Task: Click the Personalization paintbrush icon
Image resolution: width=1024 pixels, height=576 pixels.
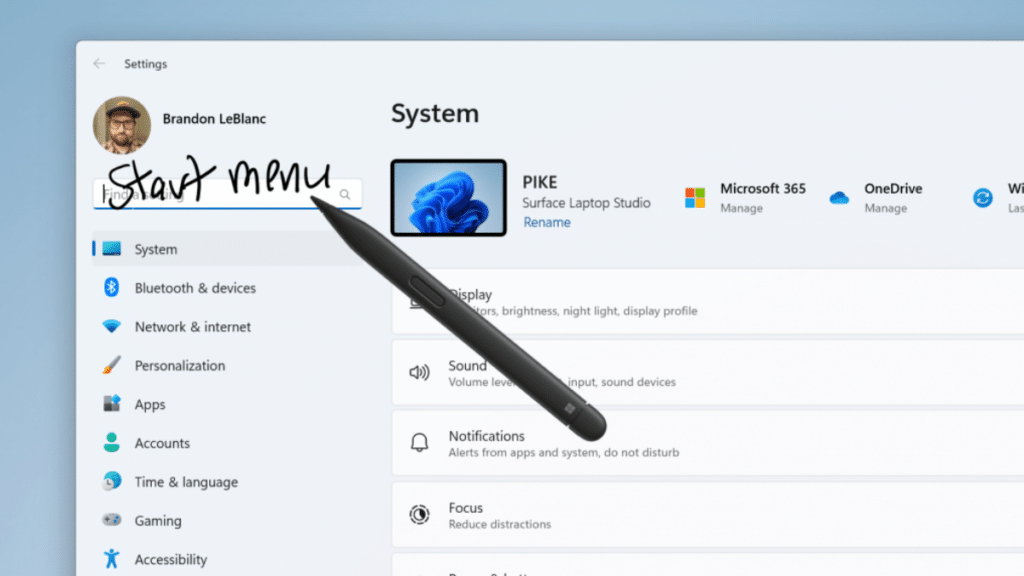Action: [x=112, y=366]
